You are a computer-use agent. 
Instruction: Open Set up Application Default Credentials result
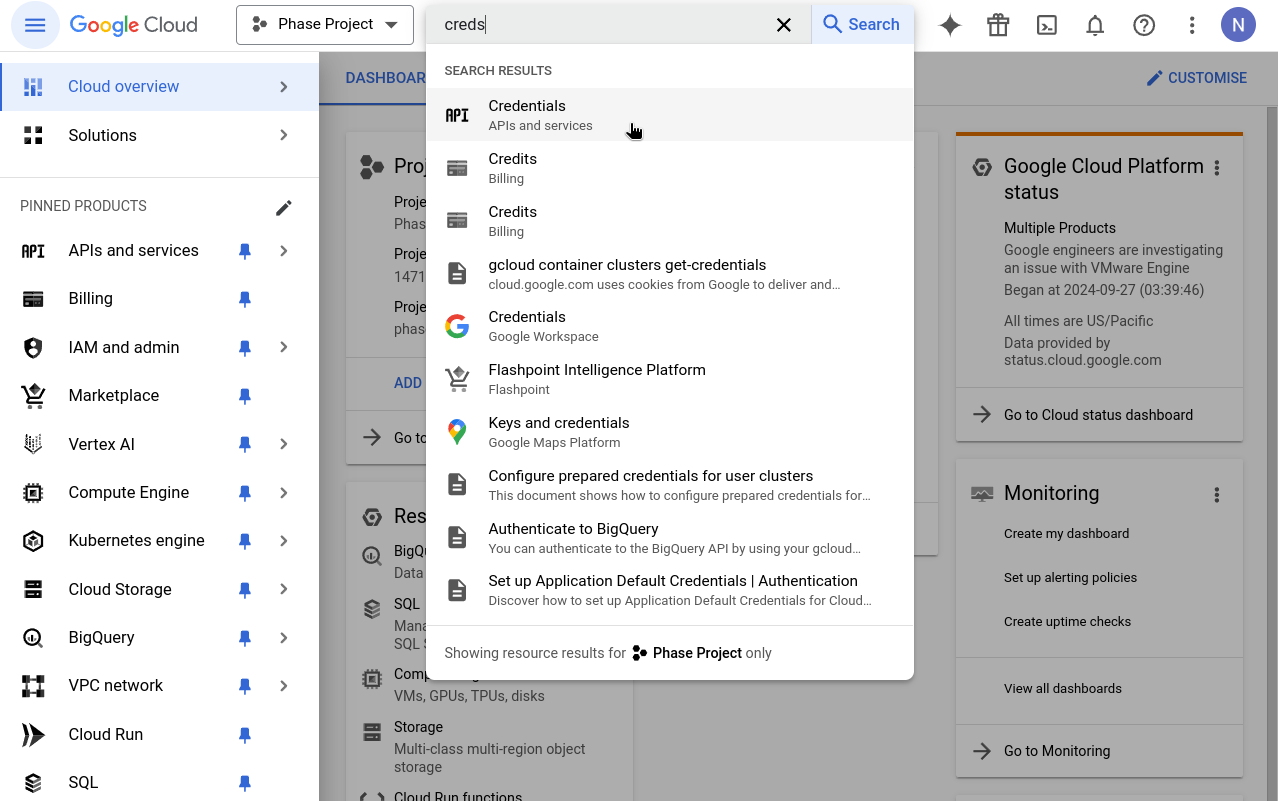point(669,590)
